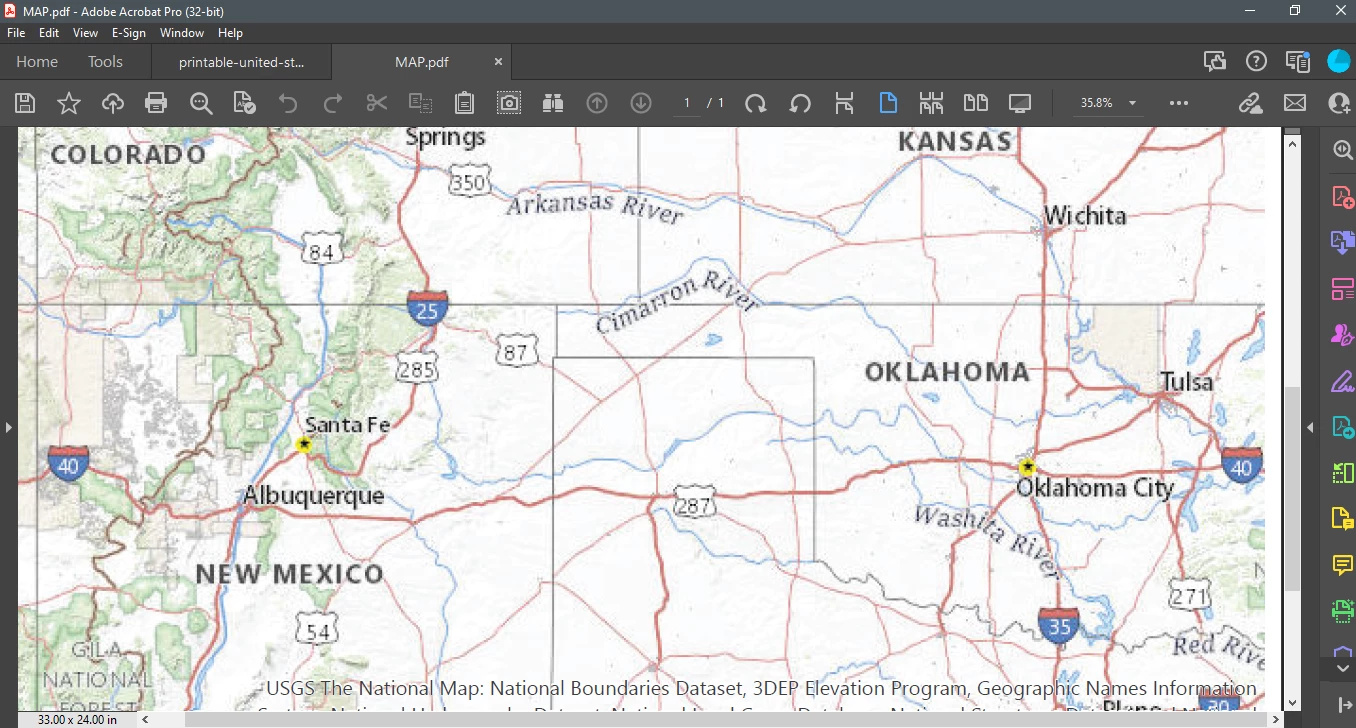Image resolution: width=1356 pixels, height=728 pixels.
Task: Open Comment tool in right sidebar
Action: (x=1343, y=566)
